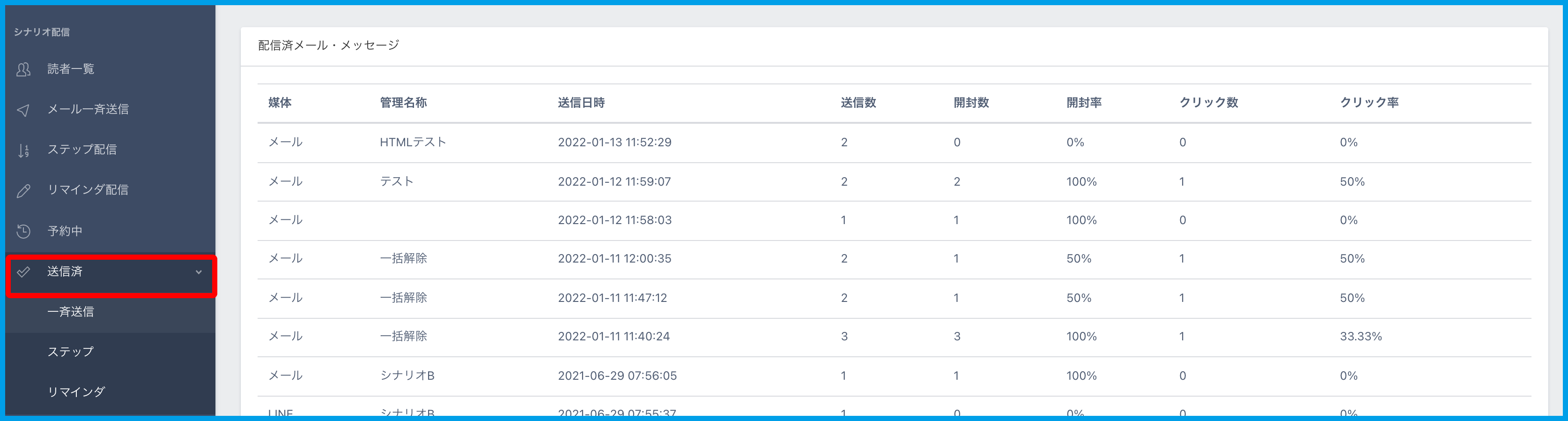Select リマインダ配信 sidebar item
1568x421 pixels.
click(88, 190)
